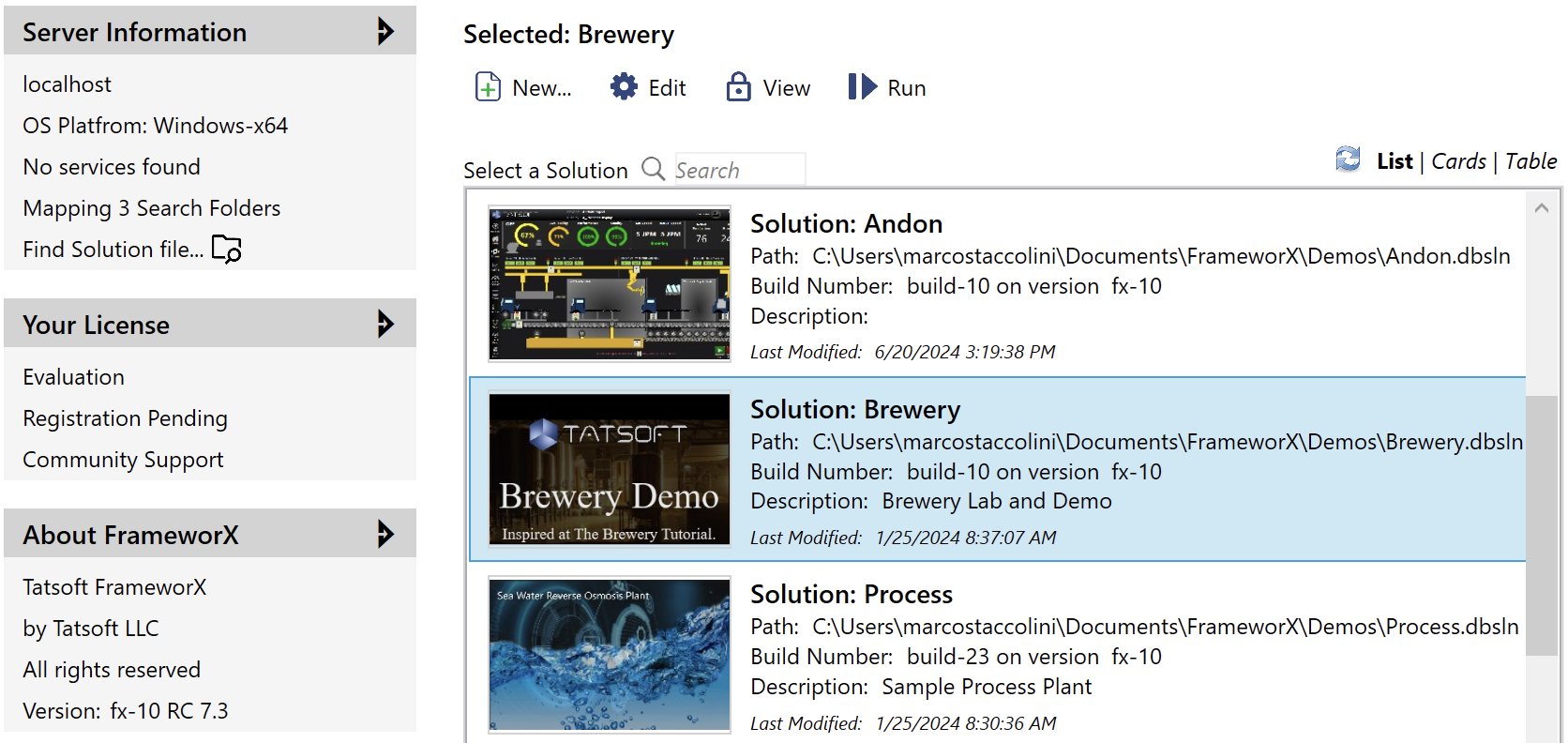
Task: Click 'Community Support' entry
Action: [x=123, y=460]
